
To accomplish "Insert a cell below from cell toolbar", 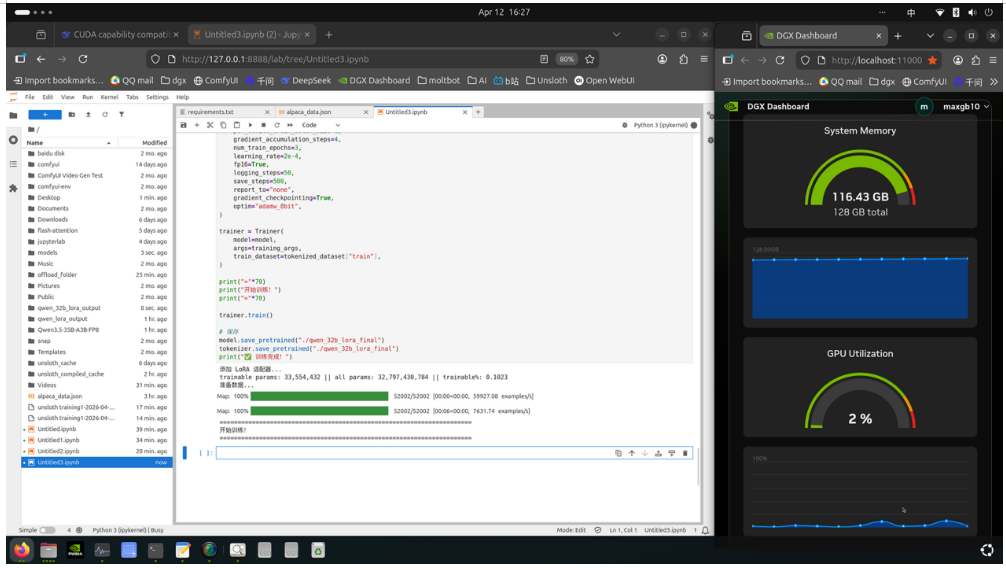I will tap(672, 453).
